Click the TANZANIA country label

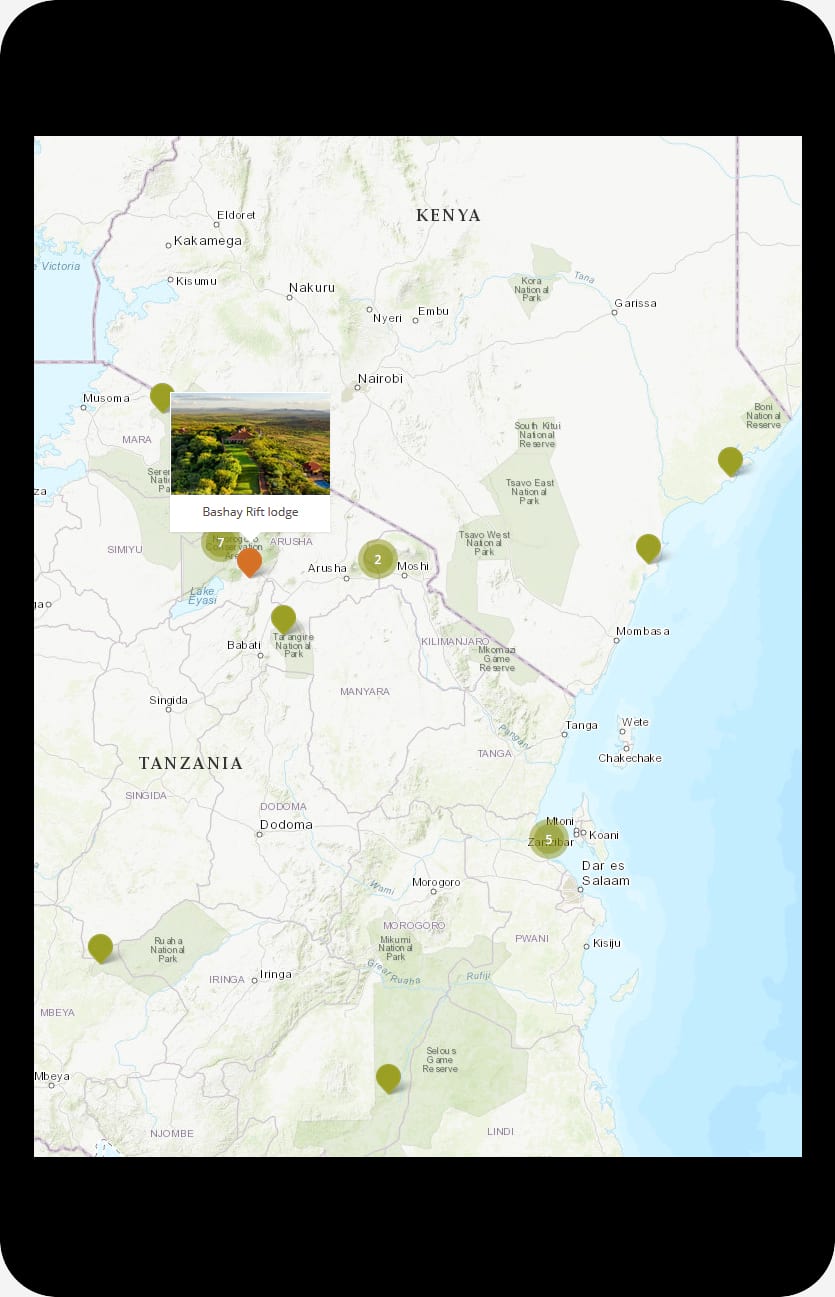coord(190,763)
